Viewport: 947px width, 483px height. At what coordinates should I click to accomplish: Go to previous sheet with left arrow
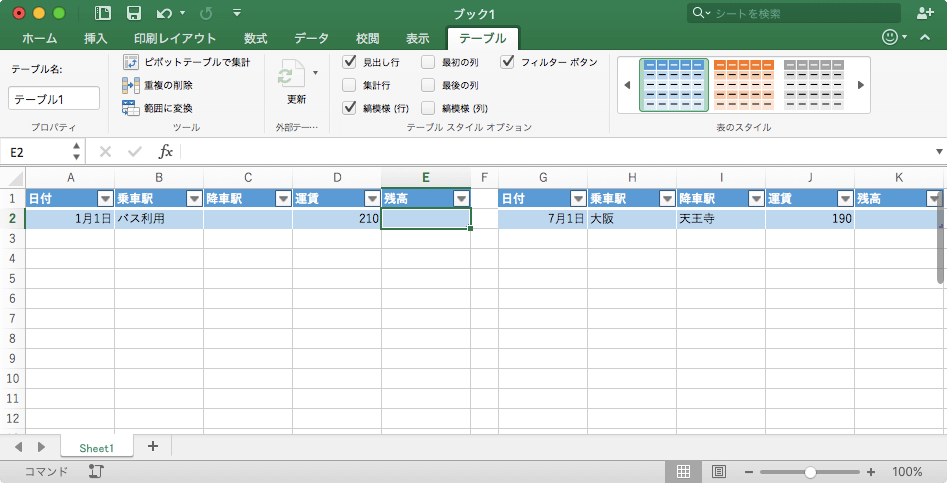click(18, 447)
